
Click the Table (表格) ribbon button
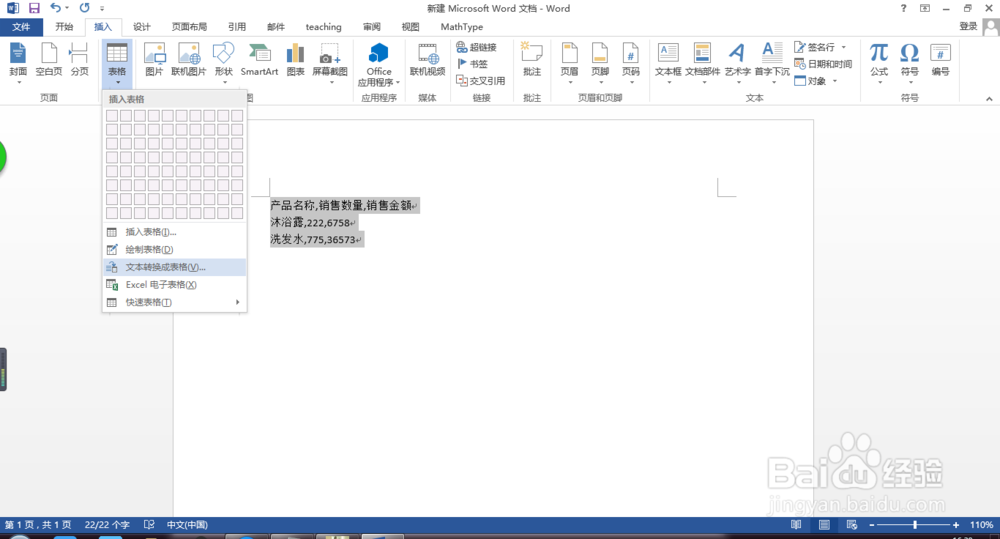117,63
